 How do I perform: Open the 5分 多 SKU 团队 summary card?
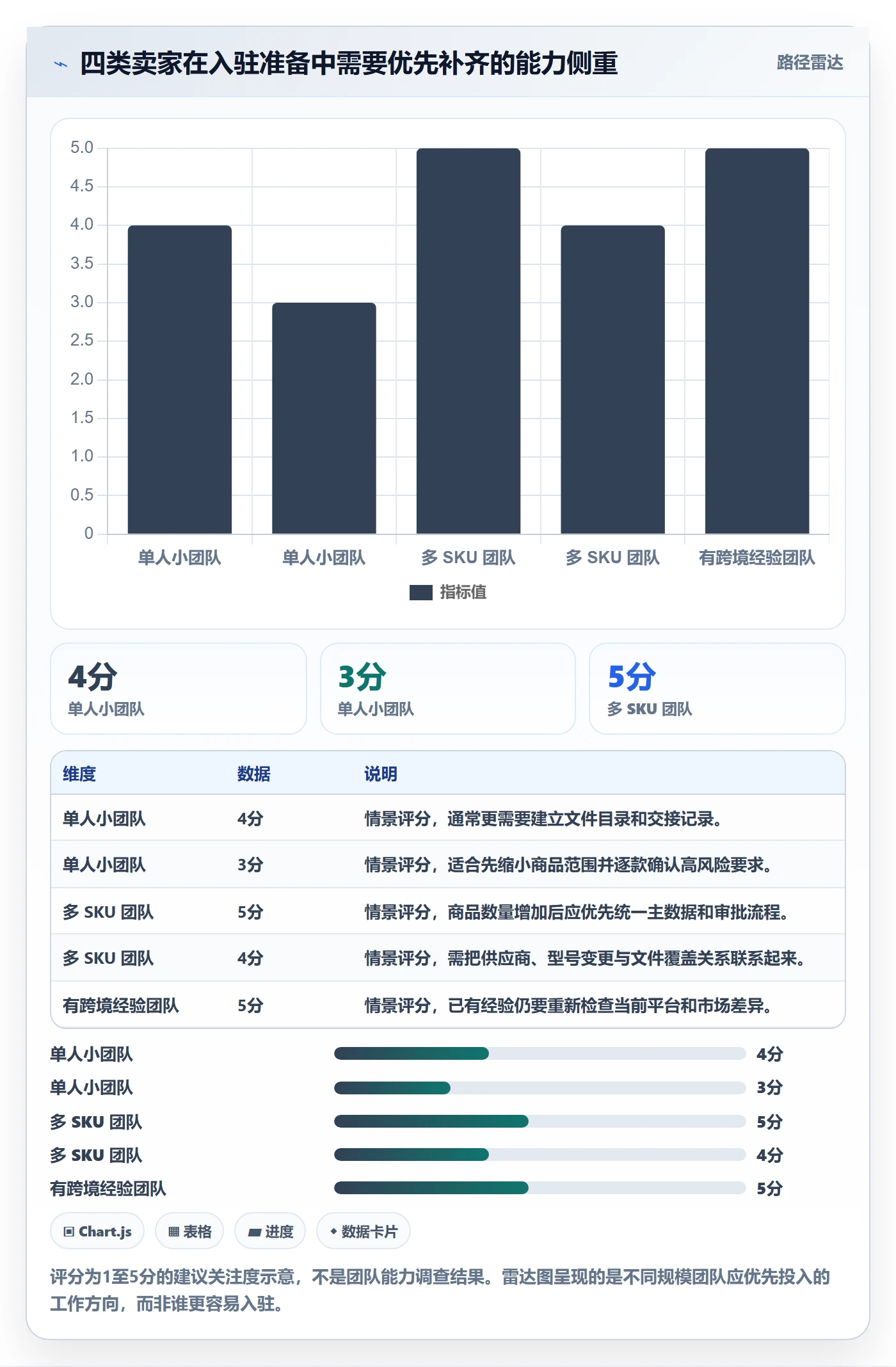pyautogui.click(x=717, y=689)
